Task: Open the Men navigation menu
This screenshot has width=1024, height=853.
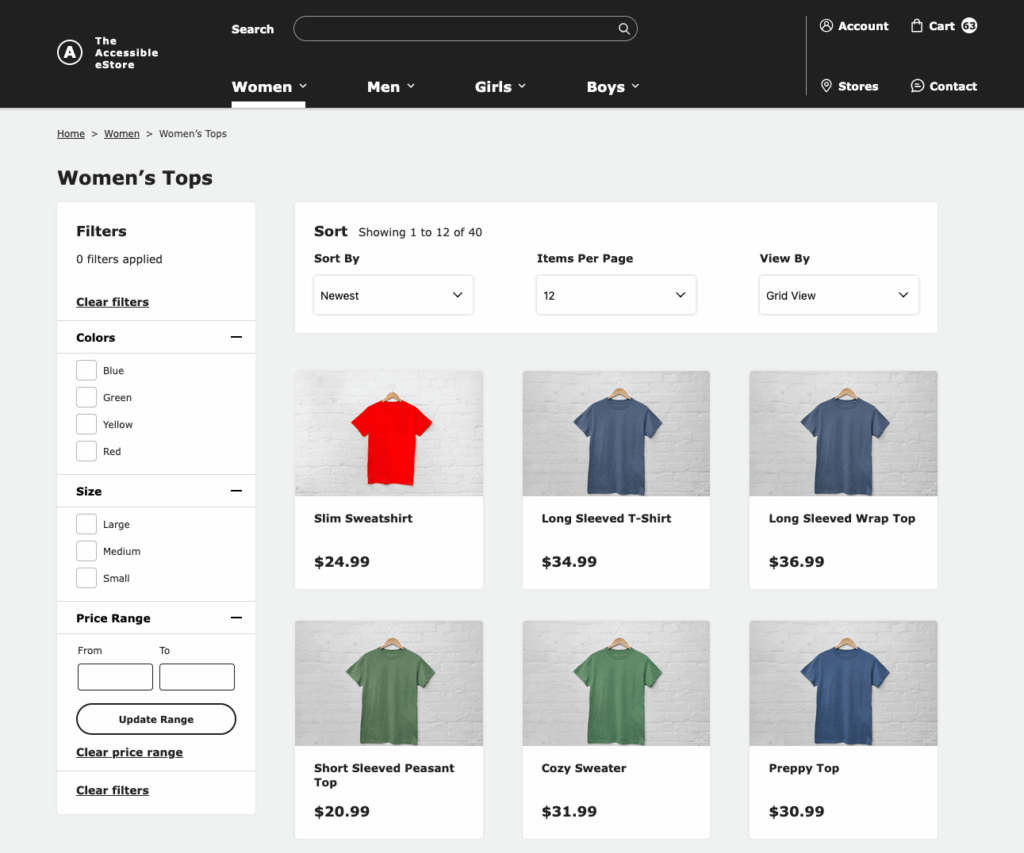Action: (390, 87)
